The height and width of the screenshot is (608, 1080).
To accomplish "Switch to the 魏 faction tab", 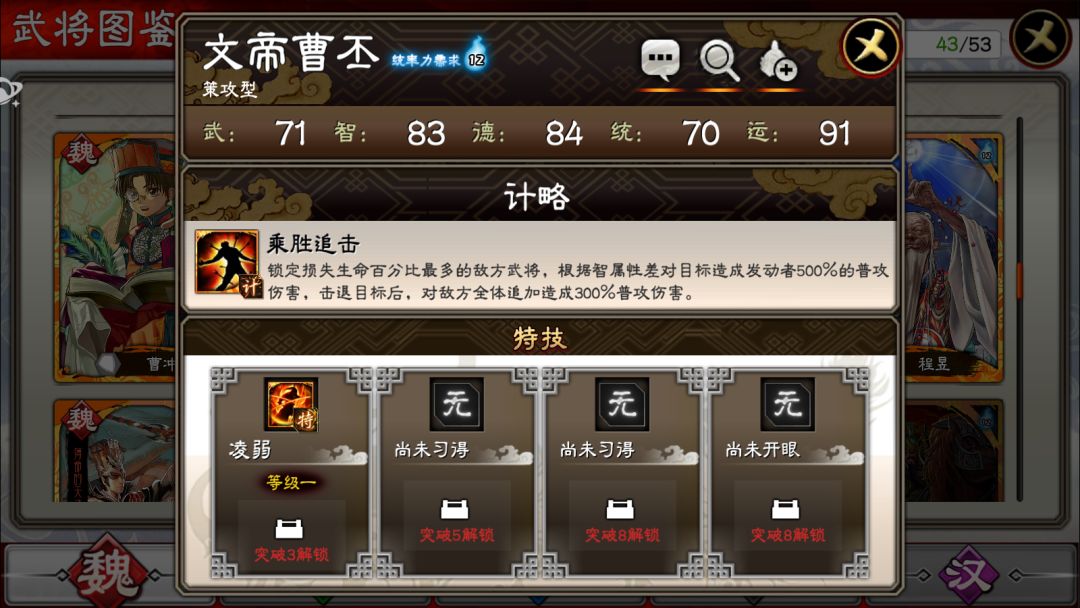I will [x=107, y=573].
